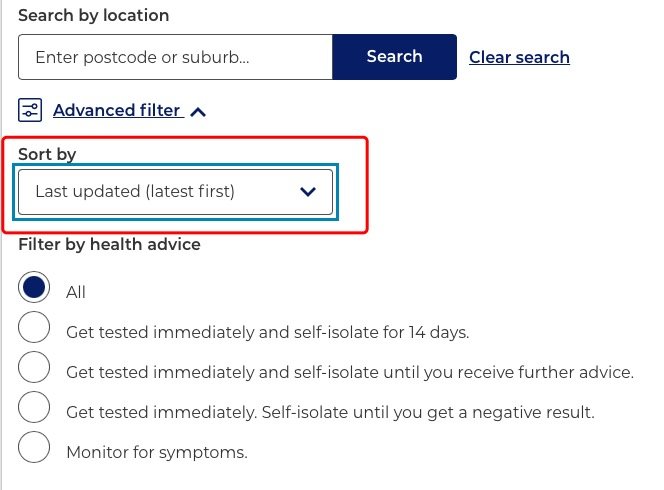Collapse Advanced filter using the up chevron
The image size is (664, 490).
coord(198,112)
